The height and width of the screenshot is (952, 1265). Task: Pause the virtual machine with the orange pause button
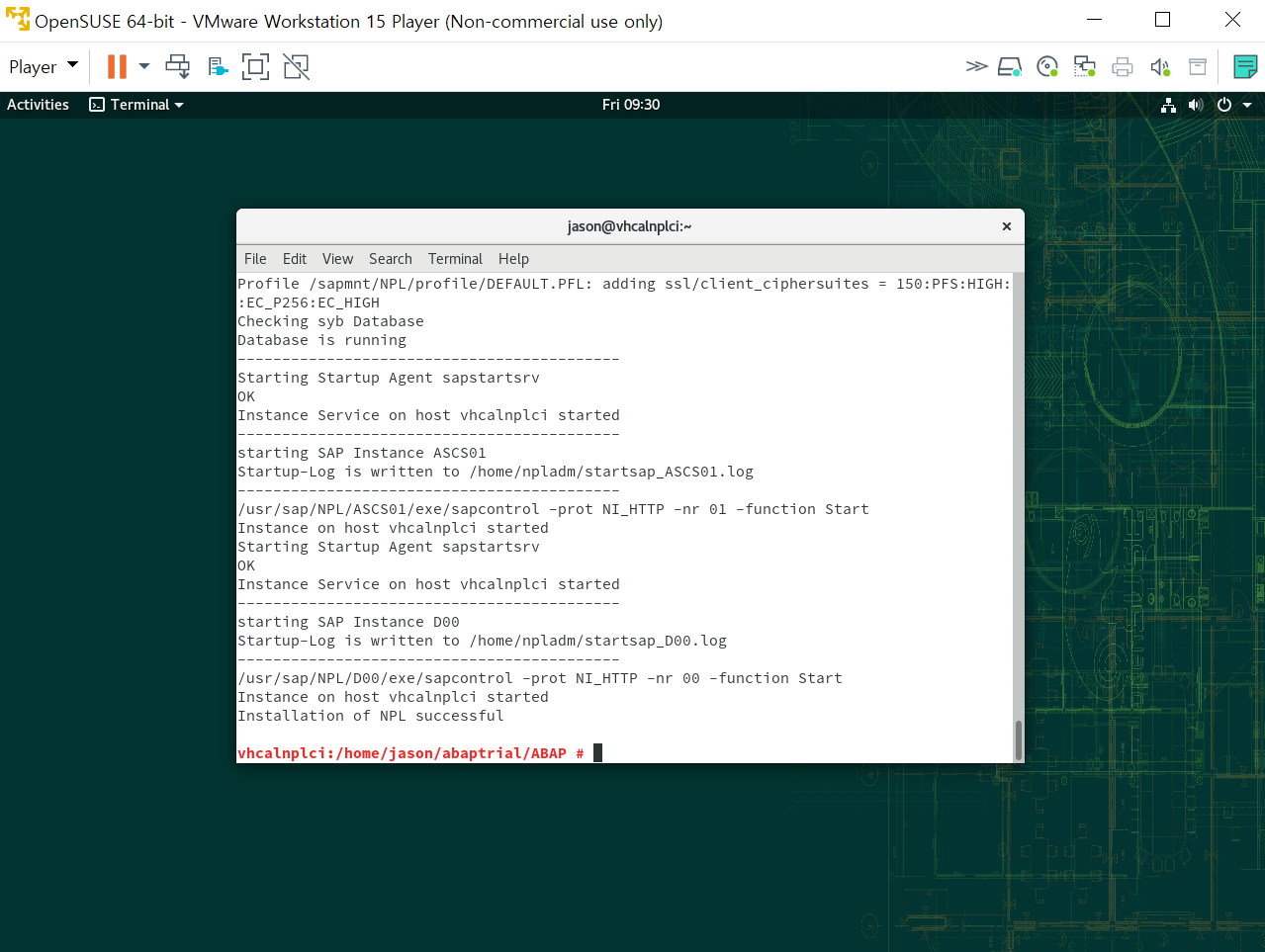(x=117, y=66)
